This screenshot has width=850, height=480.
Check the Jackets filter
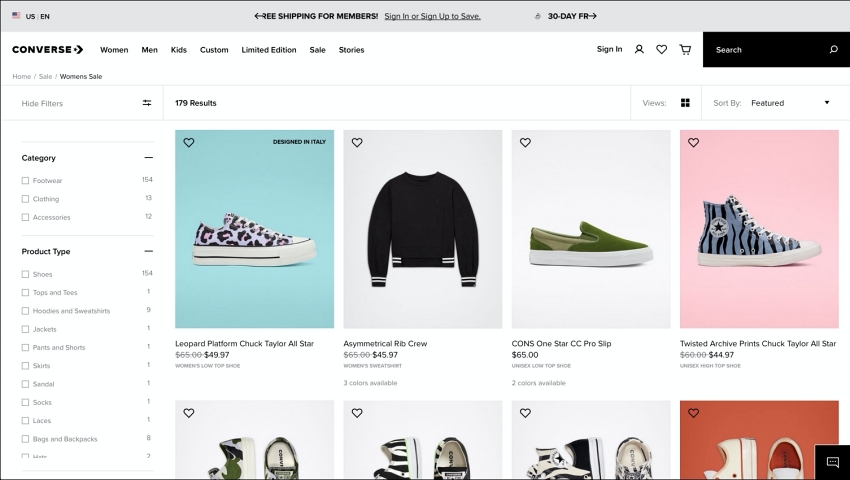(25, 329)
